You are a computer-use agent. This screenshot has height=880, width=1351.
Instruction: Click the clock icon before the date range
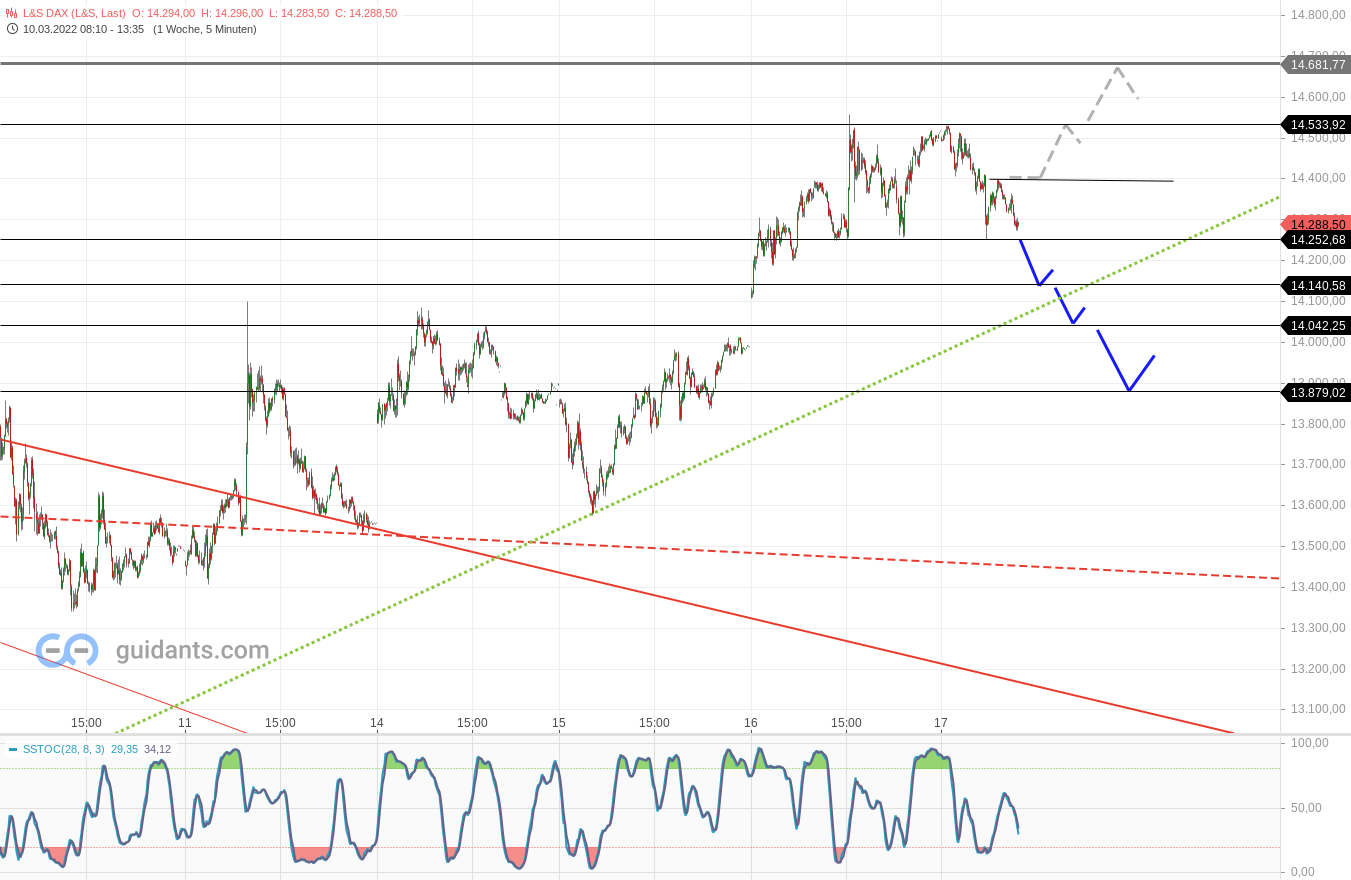tap(12, 29)
